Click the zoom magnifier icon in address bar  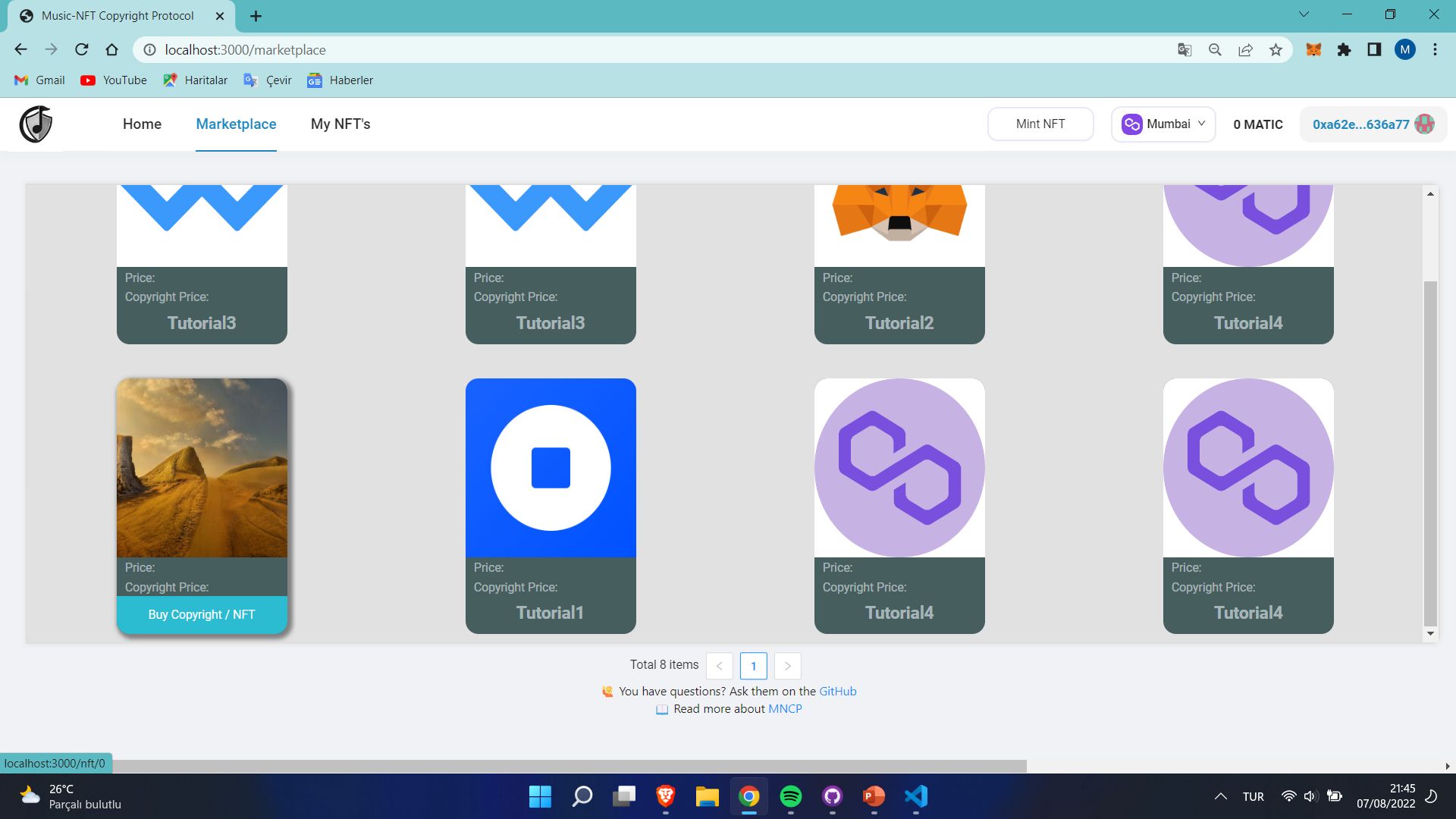click(1215, 49)
